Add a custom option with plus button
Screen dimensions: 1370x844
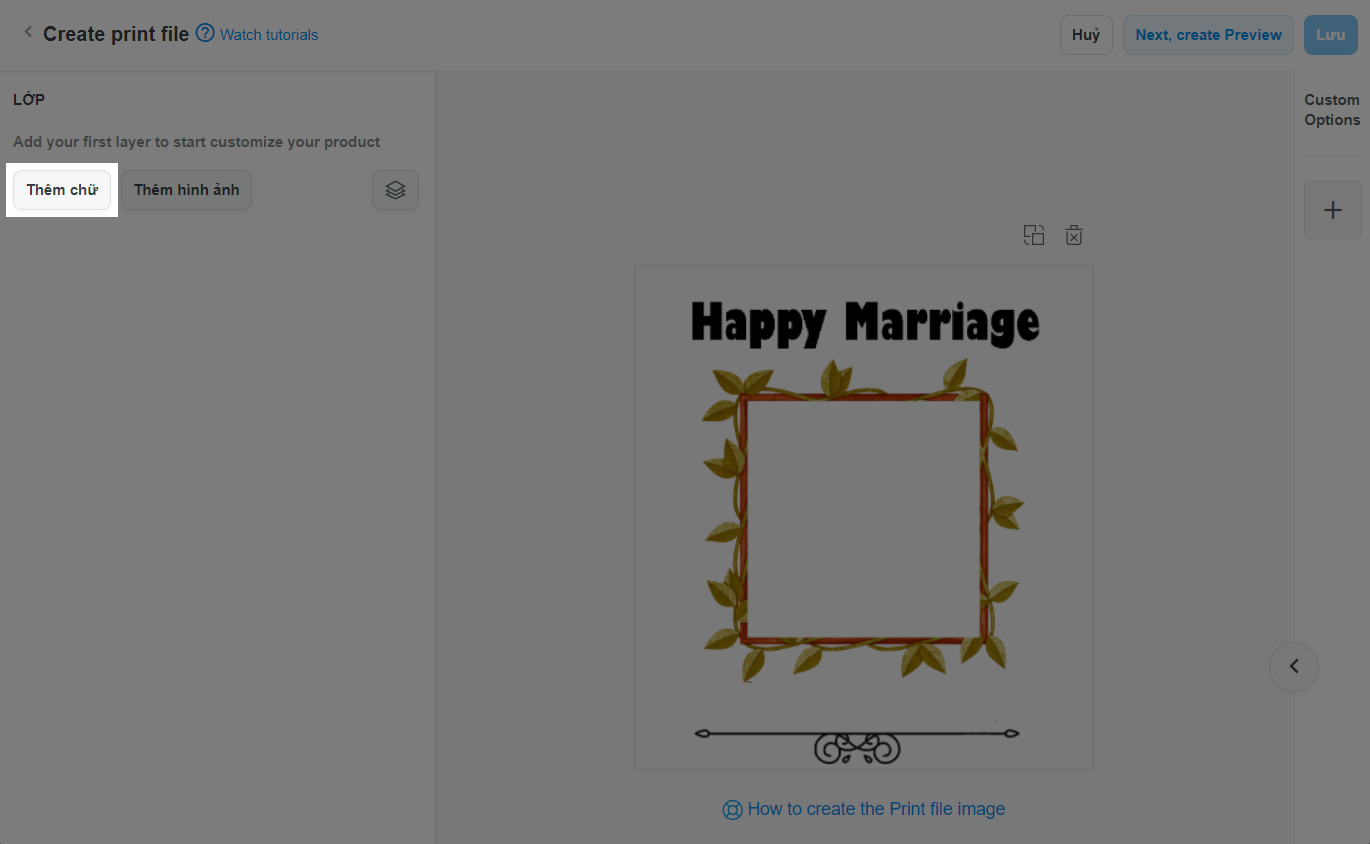1333,210
